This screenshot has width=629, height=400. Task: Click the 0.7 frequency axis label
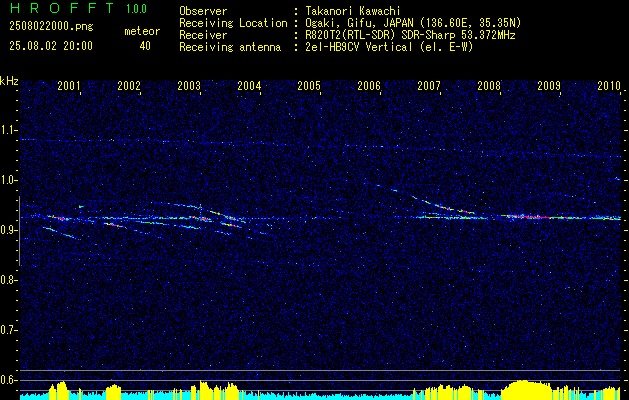[x=8, y=330]
